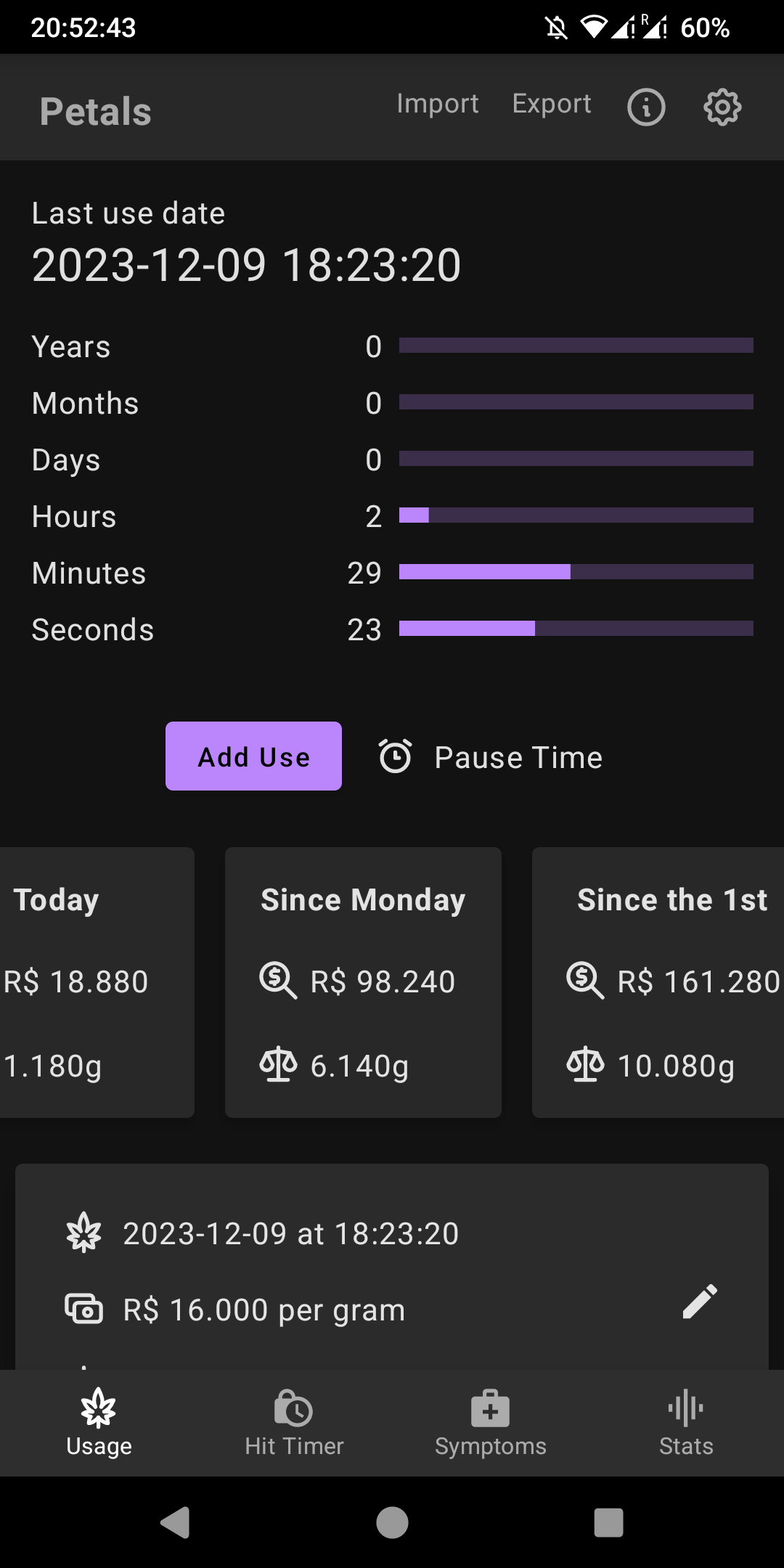The width and height of the screenshot is (784, 1568).
Task: Tap cost magnifier icon in Since the 1st card
Action: (585, 980)
